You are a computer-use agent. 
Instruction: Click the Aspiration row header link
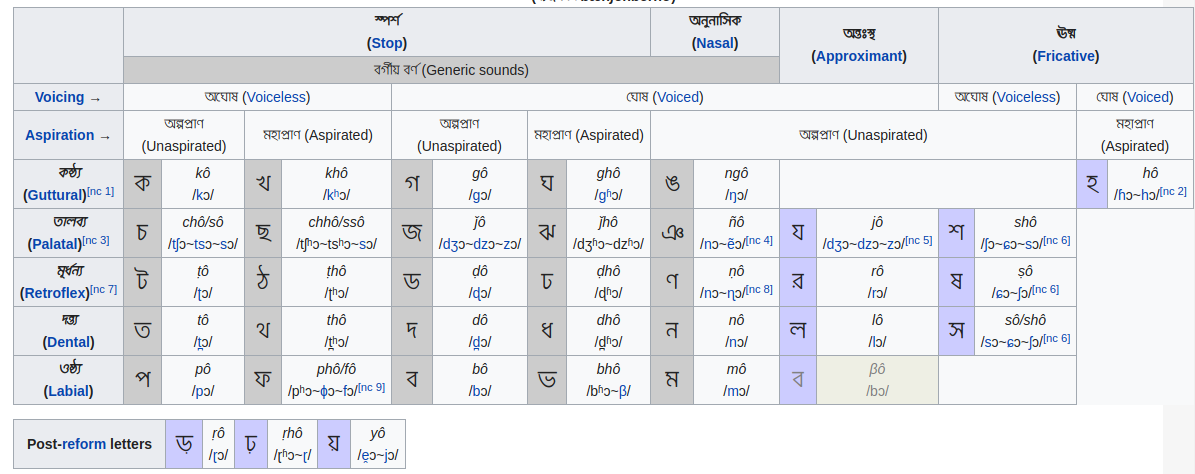click(x=59, y=135)
